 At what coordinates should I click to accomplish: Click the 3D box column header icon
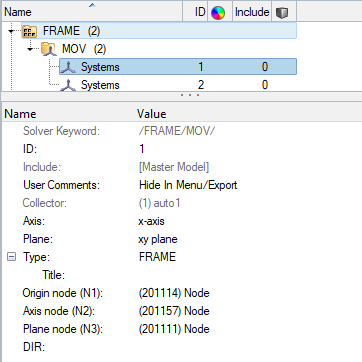(x=282, y=13)
